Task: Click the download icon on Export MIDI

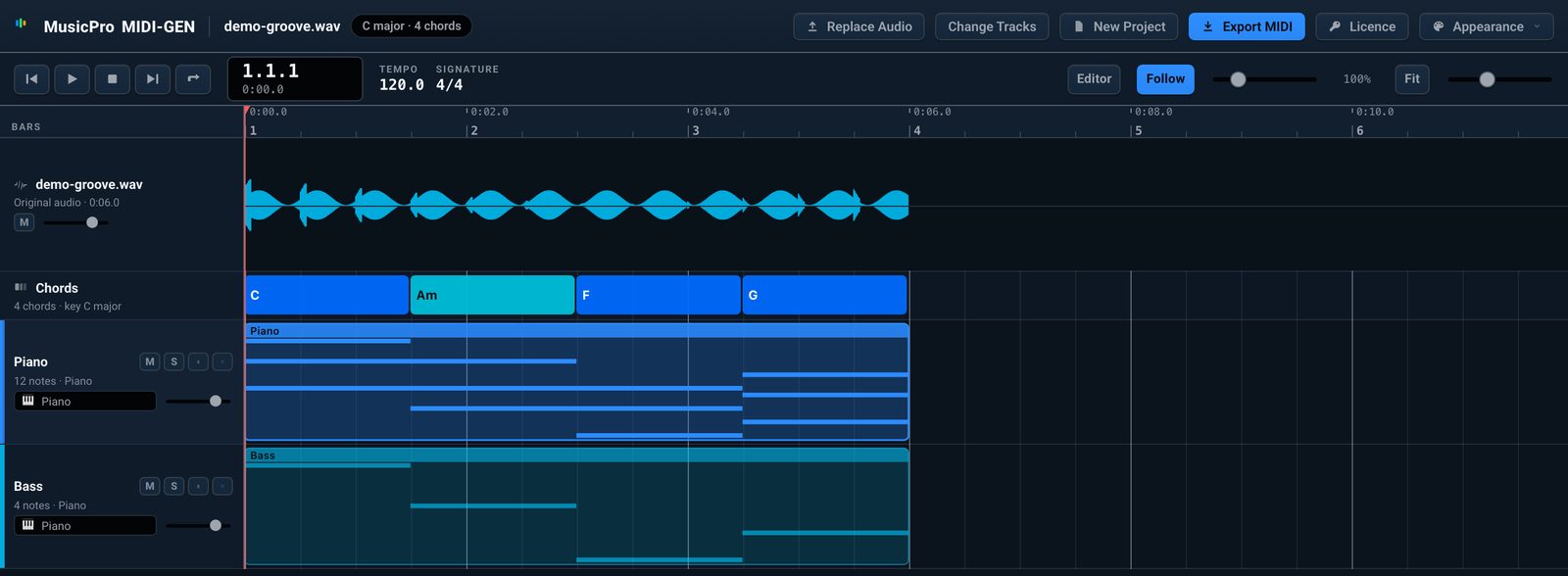Action: (x=1208, y=26)
